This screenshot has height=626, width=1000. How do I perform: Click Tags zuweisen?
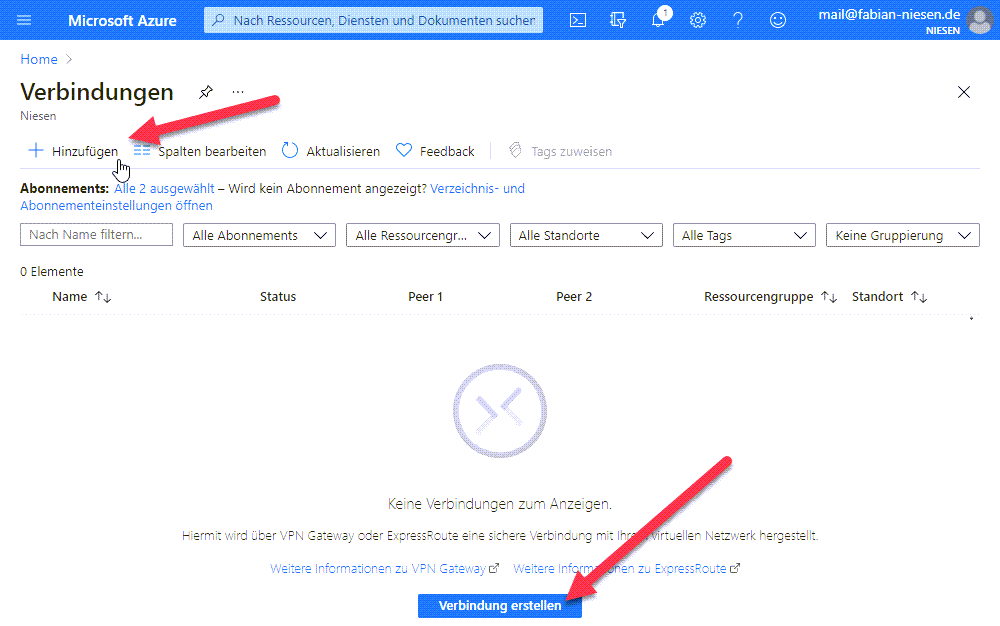tap(560, 151)
